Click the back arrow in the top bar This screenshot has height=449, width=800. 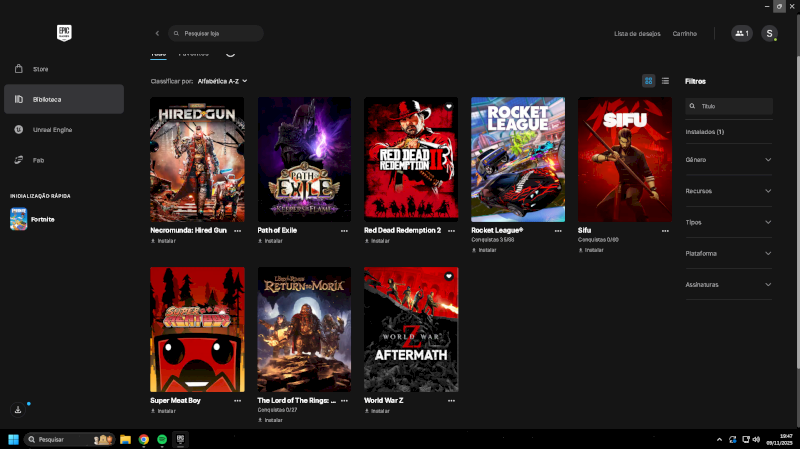click(x=157, y=33)
